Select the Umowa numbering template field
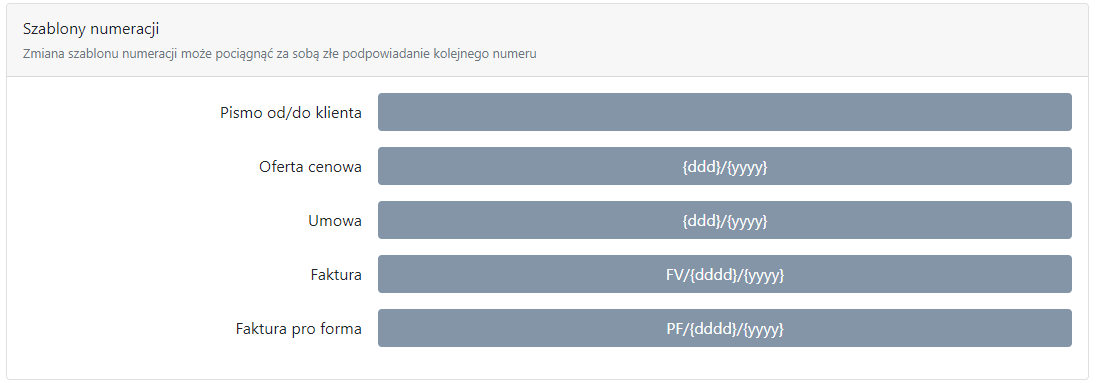 click(725, 221)
